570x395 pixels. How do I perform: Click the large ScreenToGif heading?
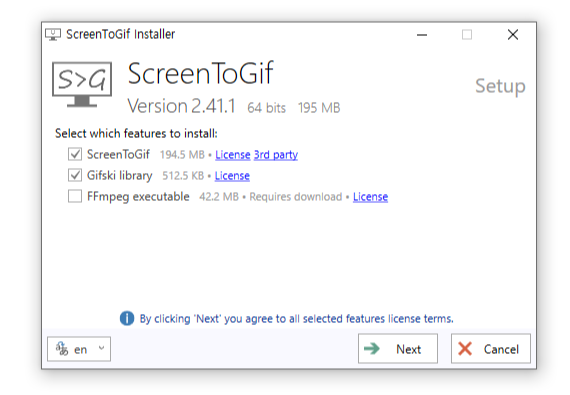(200, 73)
